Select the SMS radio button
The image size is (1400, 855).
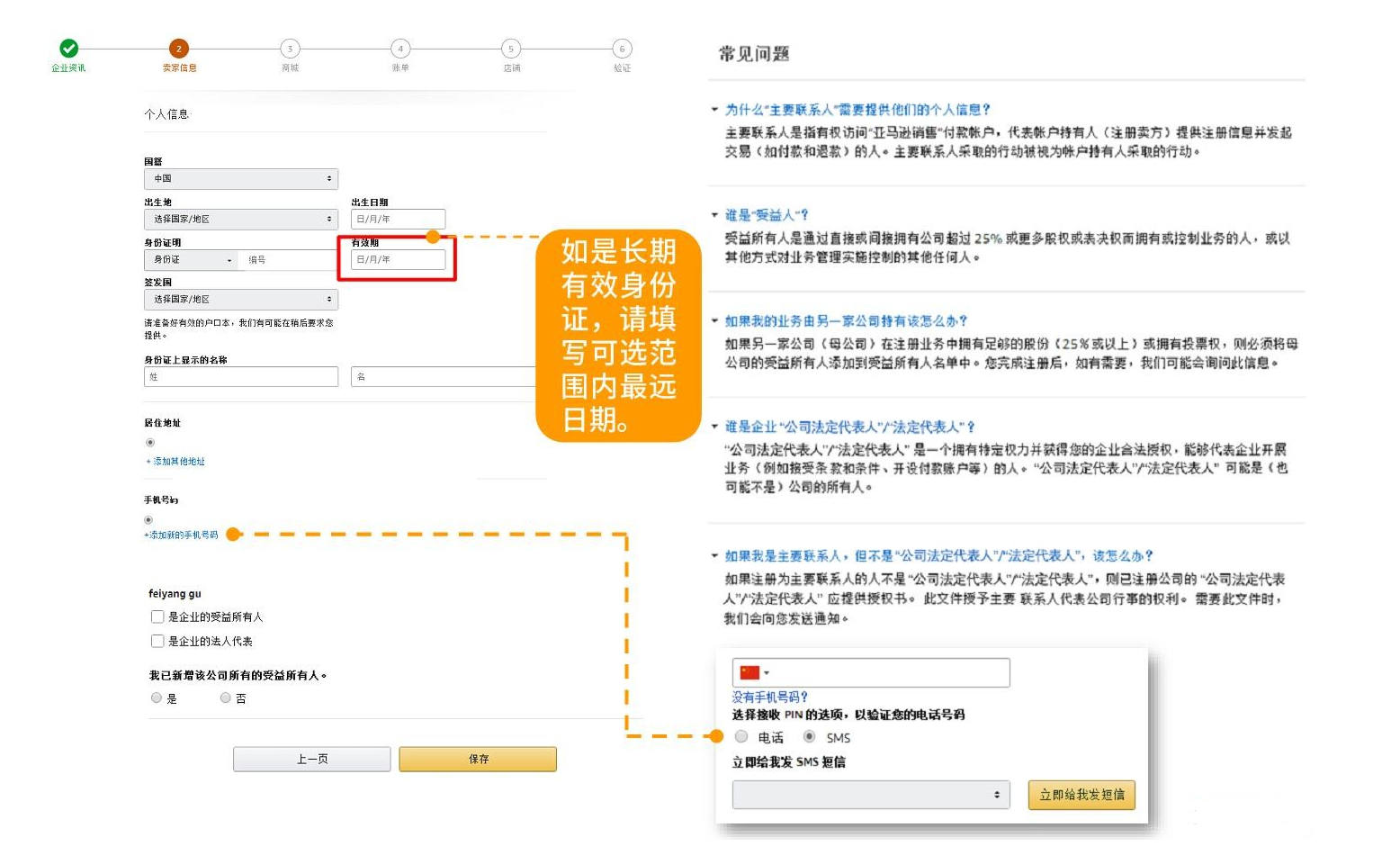pos(810,737)
